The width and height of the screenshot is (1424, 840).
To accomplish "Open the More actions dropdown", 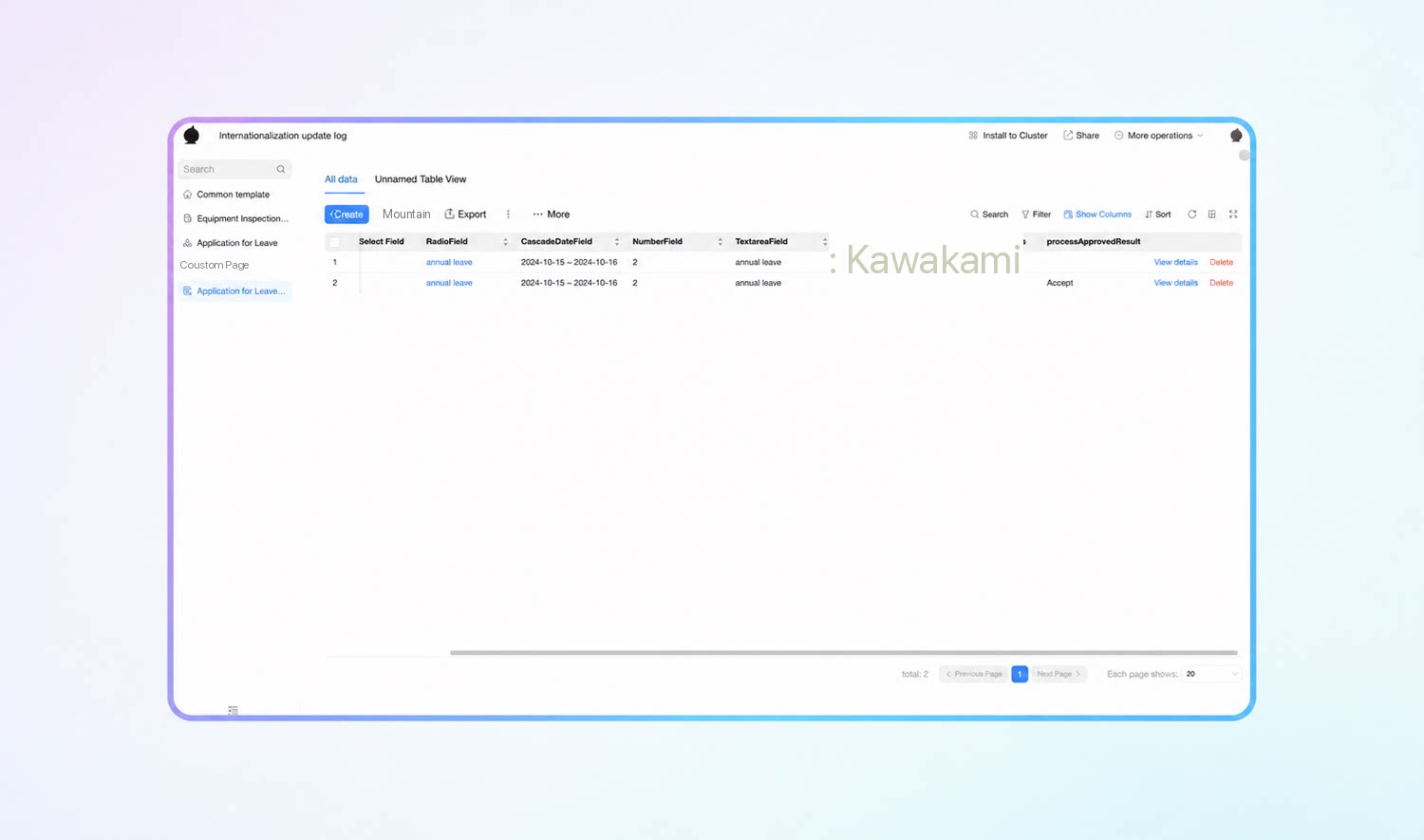I will point(552,215).
